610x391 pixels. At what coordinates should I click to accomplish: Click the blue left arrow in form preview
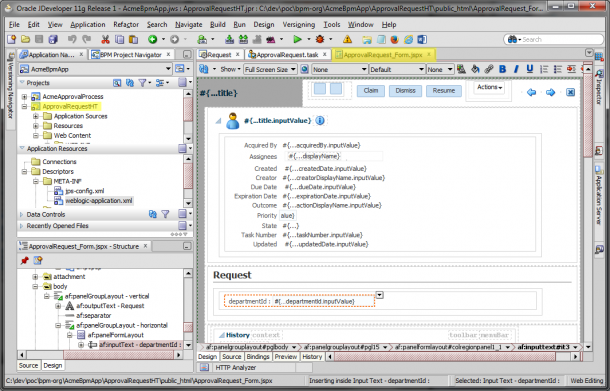click(531, 92)
